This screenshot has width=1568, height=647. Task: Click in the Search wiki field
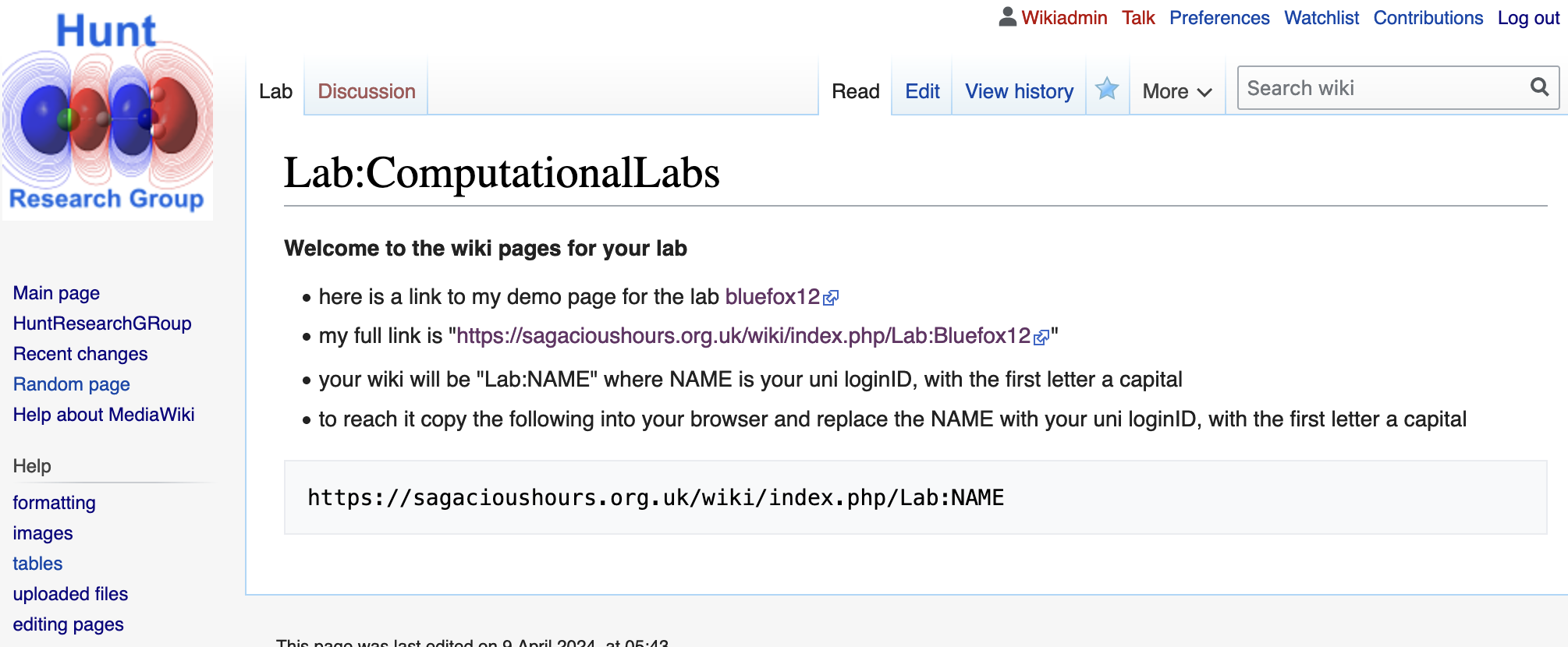(x=1381, y=88)
